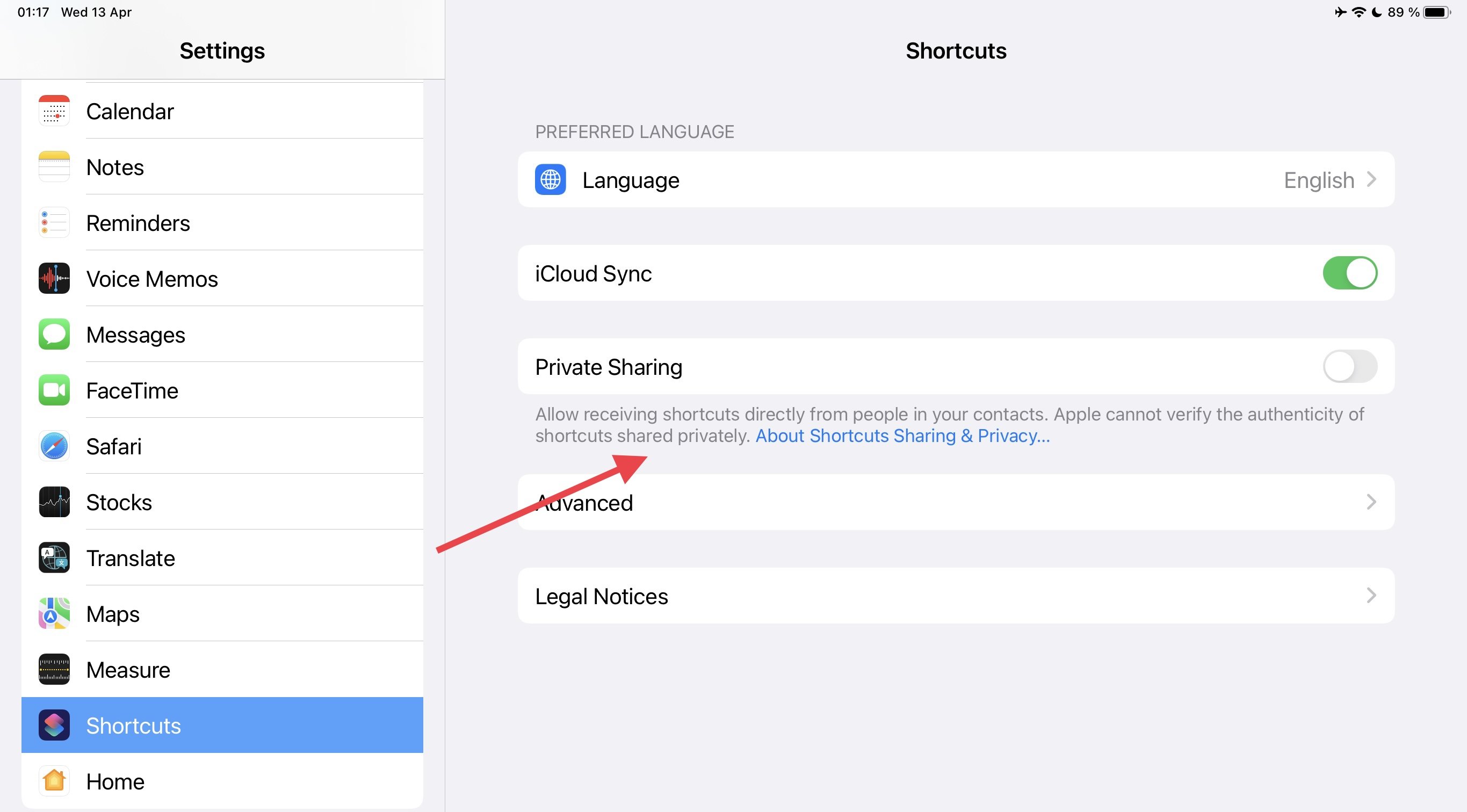Tap the PREFERRED LANGUAGE section header
This screenshot has height=812, width=1467.
(634, 132)
